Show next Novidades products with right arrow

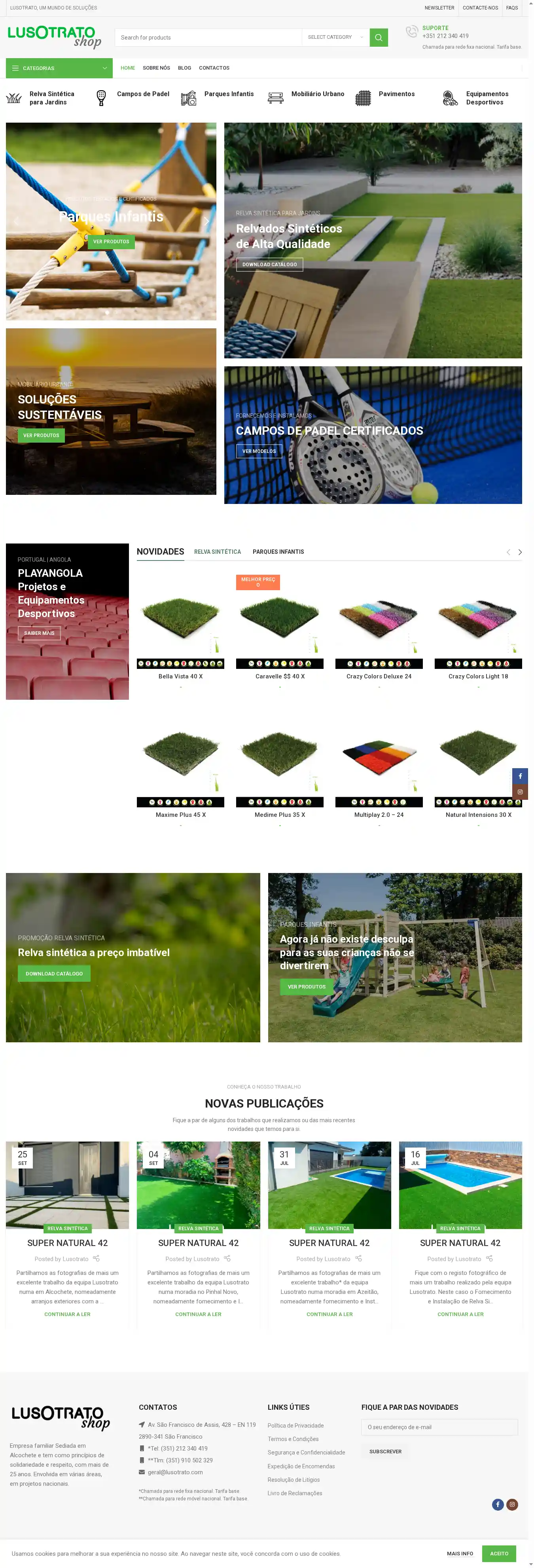tap(520, 552)
